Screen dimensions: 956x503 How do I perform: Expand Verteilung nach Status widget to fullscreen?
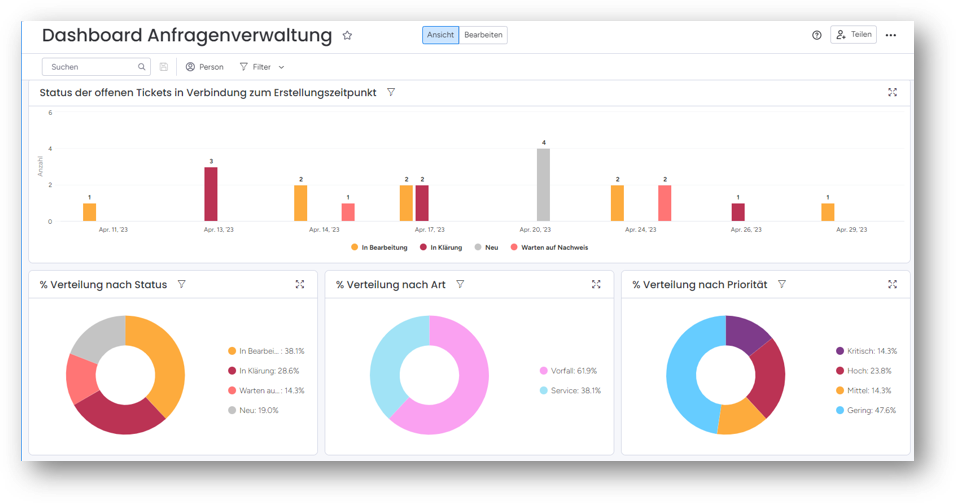(299, 285)
